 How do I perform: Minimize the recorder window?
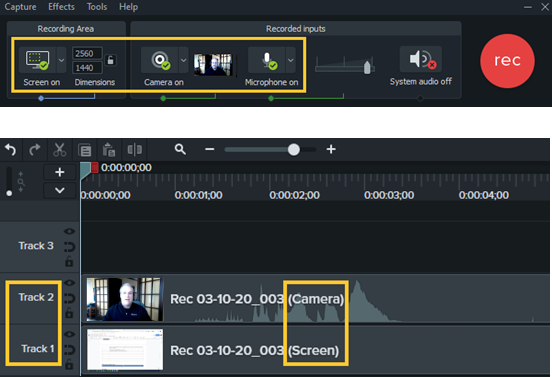[528, 7]
